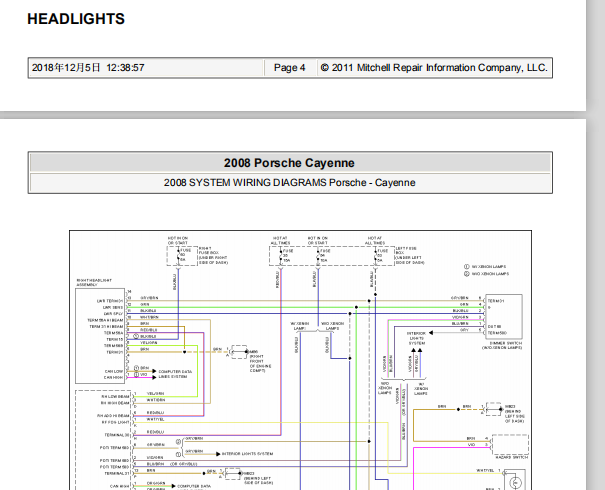Click the RF FOG LIGHT terminal label
Screen dimensions: 605x490
pos(115,422)
